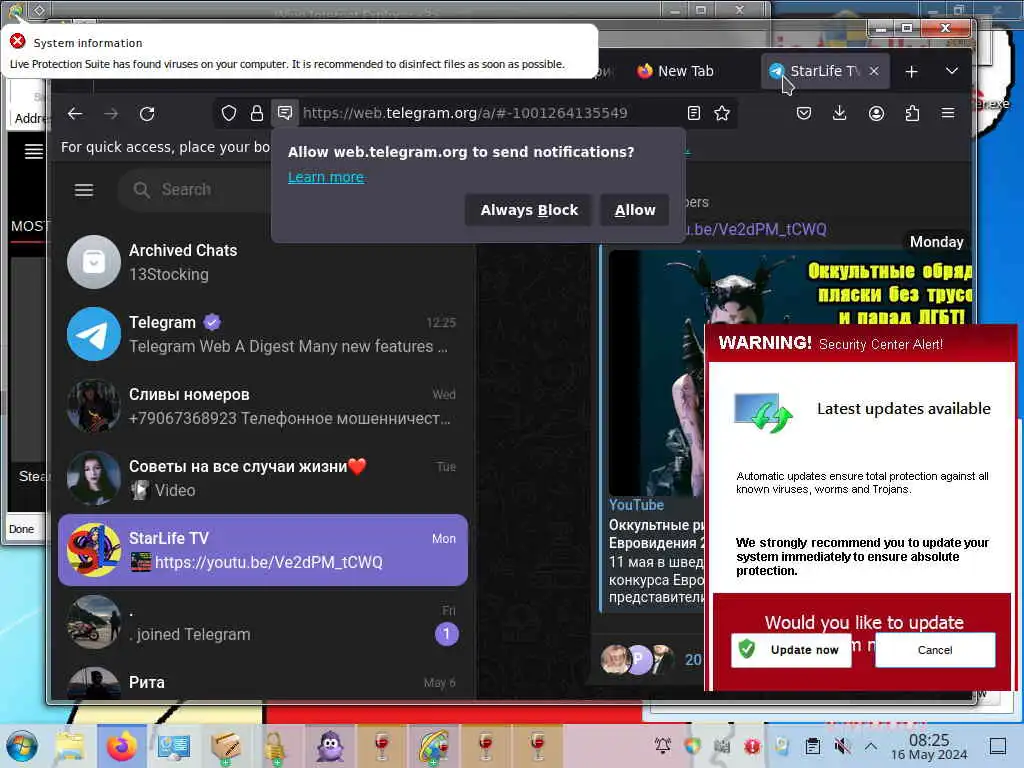
Task: Click the tray colored security shield
Action: pyautogui.click(x=693, y=746)
